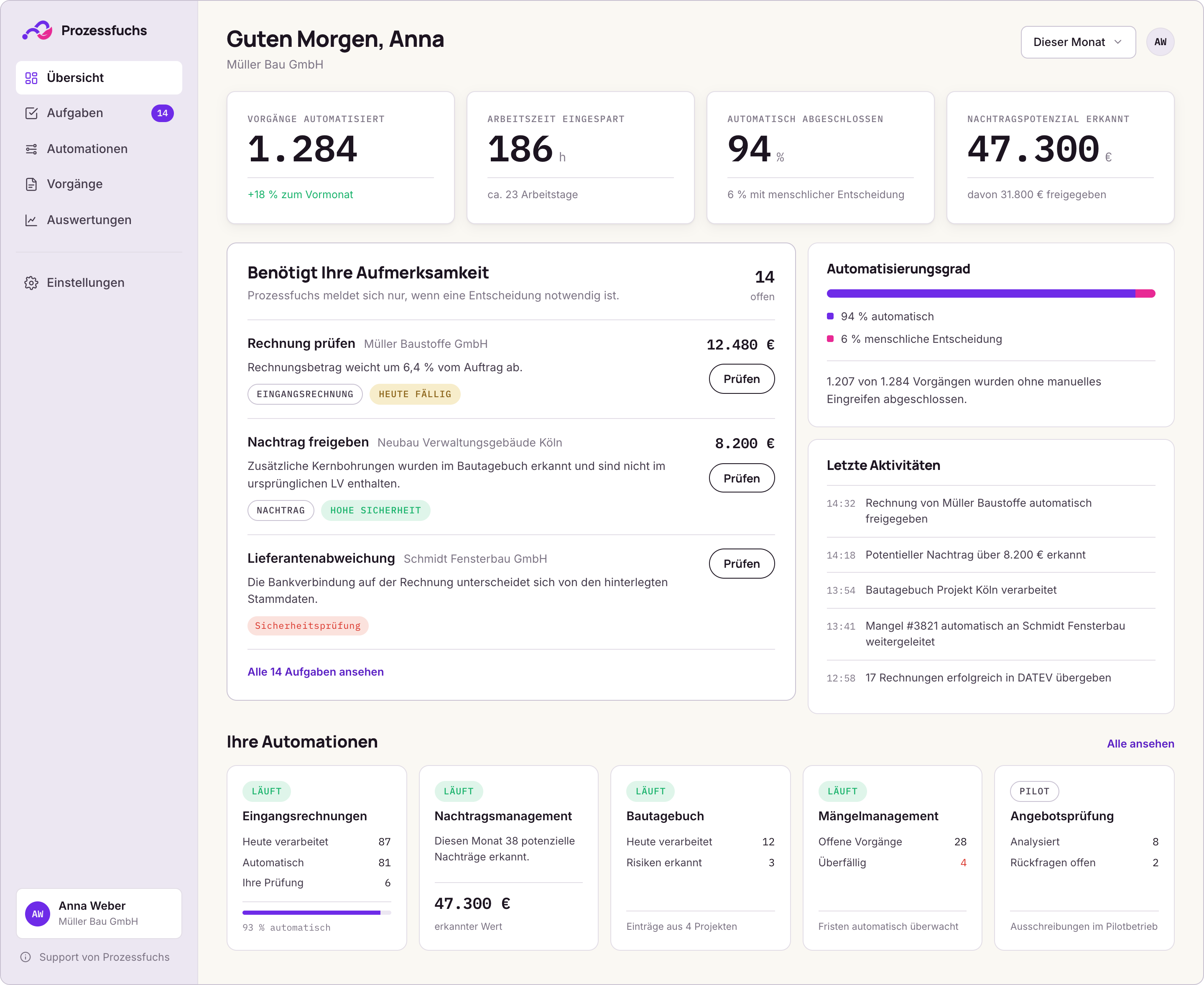
Task: Click the 12.480 € invoice amount
Action: (x=740, y=344)
